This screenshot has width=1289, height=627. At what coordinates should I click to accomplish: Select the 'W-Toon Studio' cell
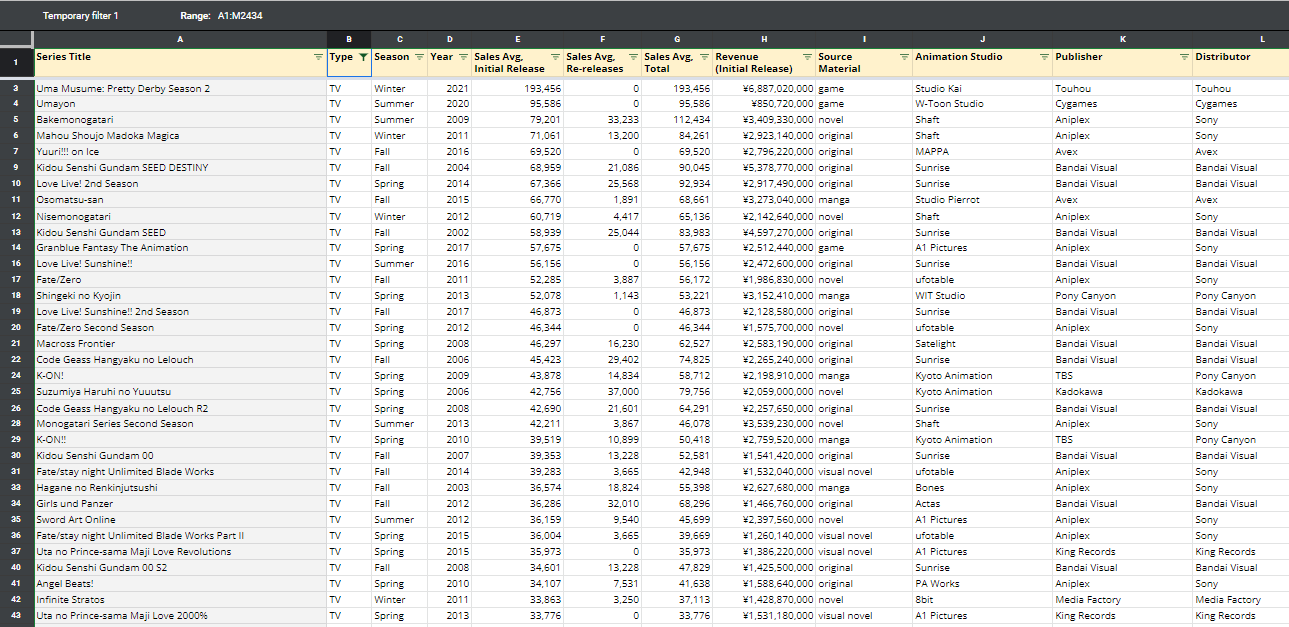982,104
